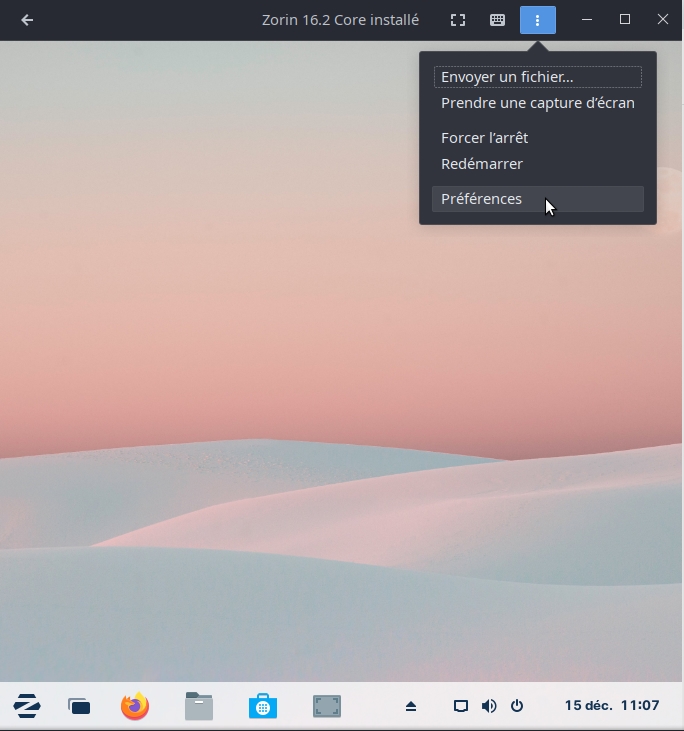The image size is (684, 731).
Task: Open the Files manager in taskbar
Action: (199, 706)
